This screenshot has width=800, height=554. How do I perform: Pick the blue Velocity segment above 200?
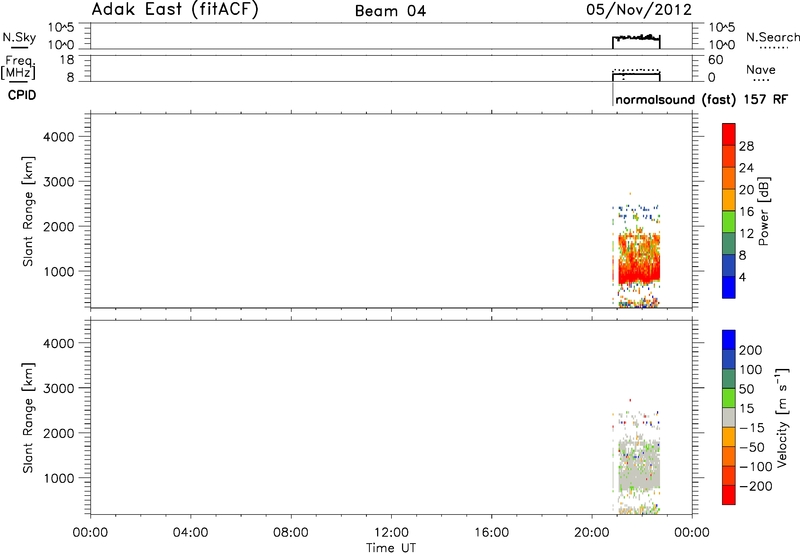[729, 340]
